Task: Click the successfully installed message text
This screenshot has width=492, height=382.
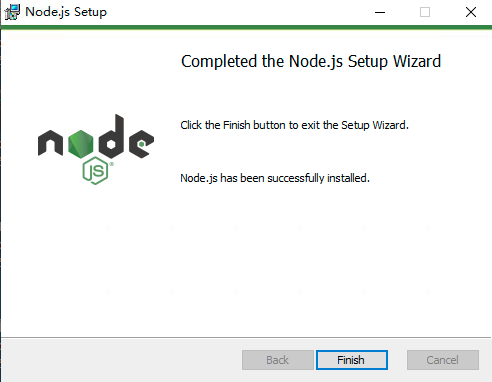Action: coord(275,178)
